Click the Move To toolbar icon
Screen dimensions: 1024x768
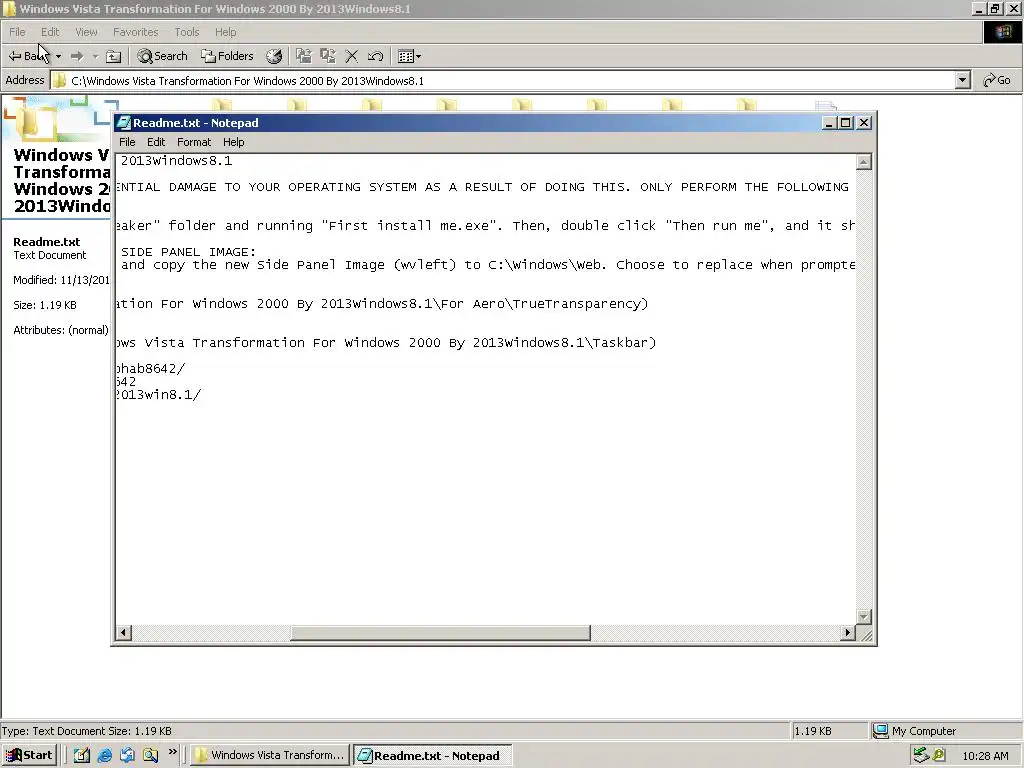(304, 56)
